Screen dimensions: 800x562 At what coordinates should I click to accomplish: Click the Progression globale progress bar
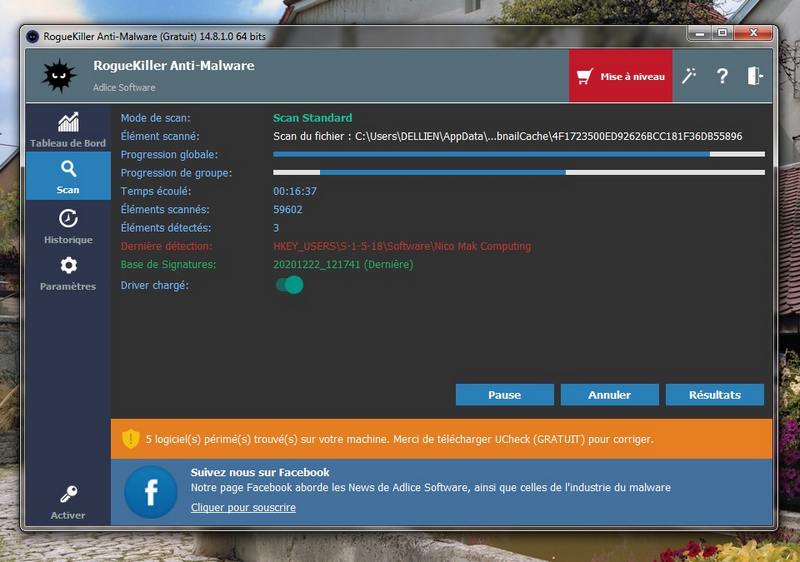pos(518,155)
